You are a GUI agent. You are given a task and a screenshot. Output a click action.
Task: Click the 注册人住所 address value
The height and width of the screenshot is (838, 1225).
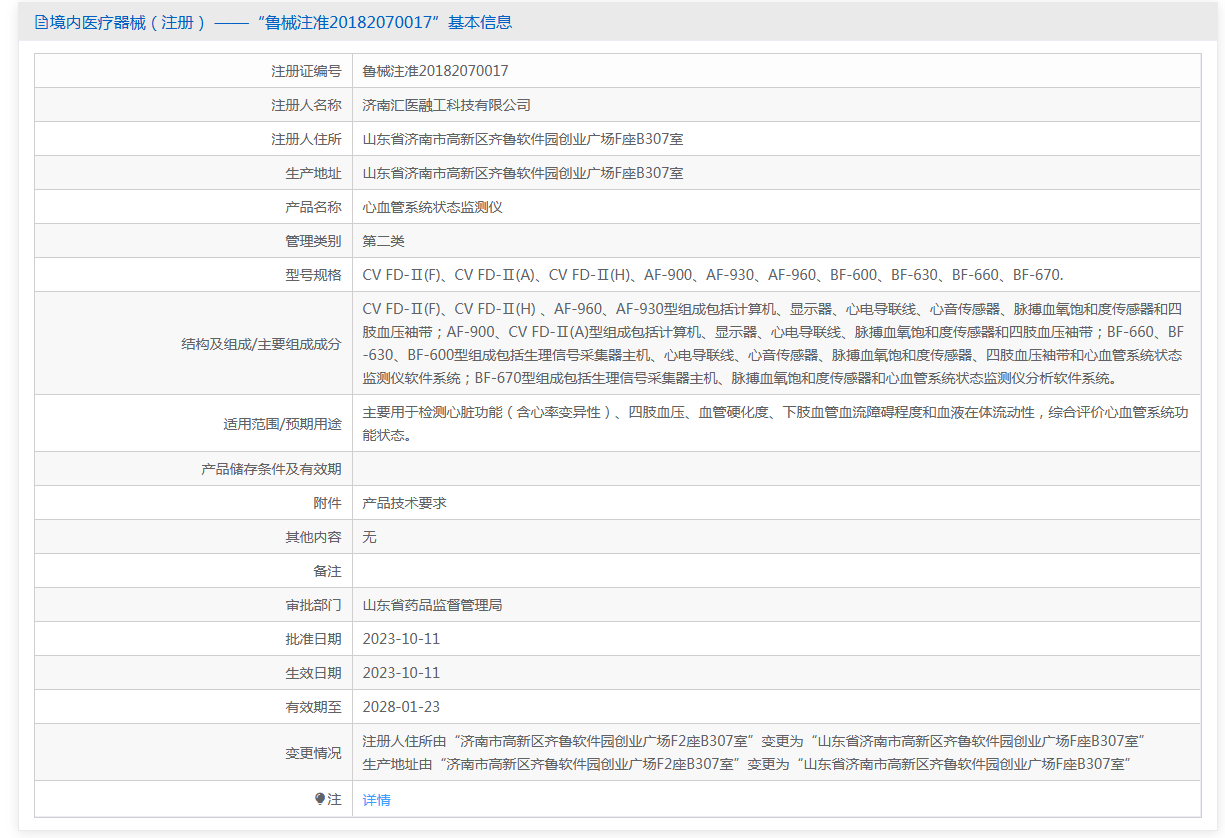(523, 139)
